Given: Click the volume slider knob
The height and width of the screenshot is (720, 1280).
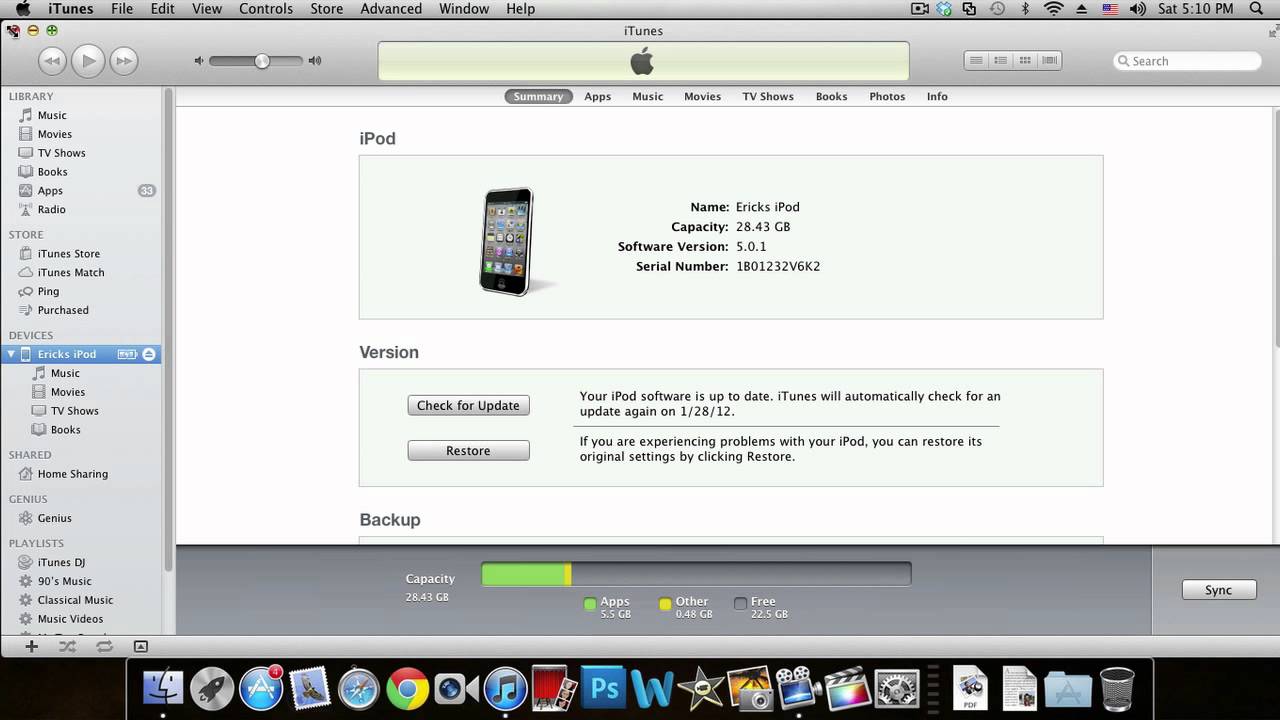Looking at the screenshot, I should 262,61.
